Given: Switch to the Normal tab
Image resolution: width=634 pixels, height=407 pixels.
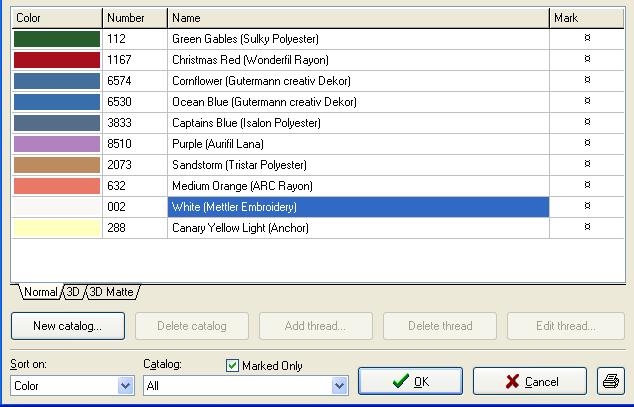Looking at the screenshot, I should point(41,292).
